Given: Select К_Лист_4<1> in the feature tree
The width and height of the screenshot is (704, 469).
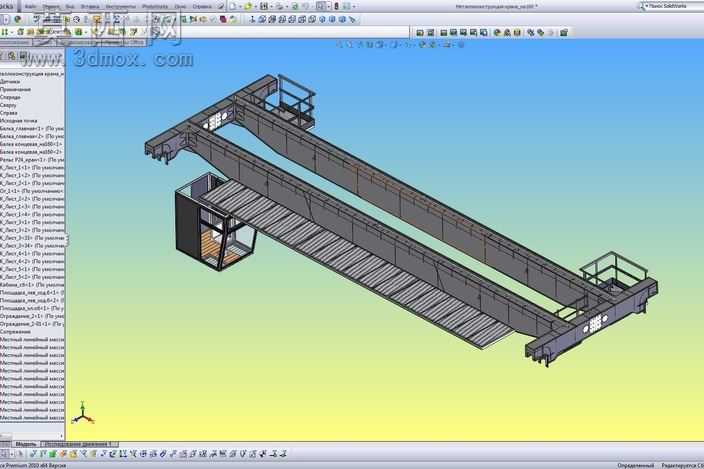Looking at the screenshot, I should [x=32, y=254].
